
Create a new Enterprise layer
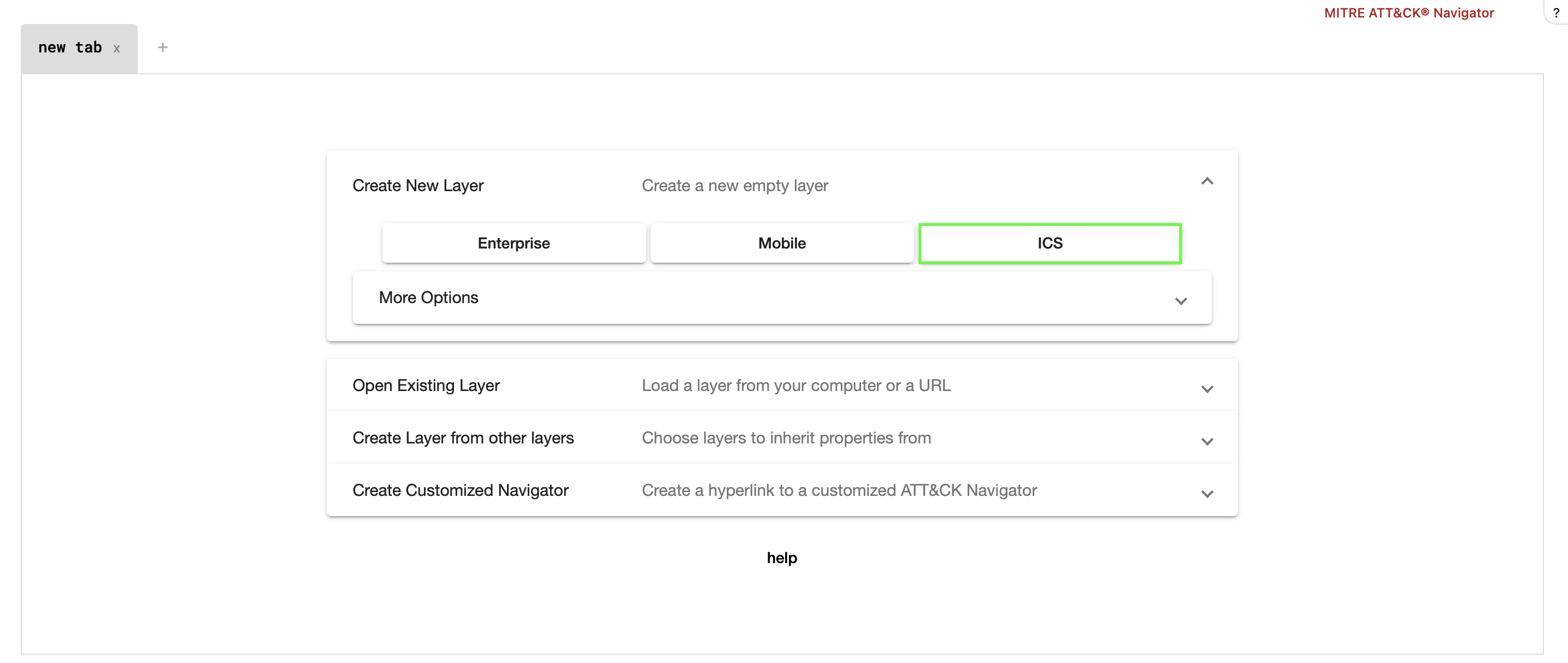tap(513, 244)
